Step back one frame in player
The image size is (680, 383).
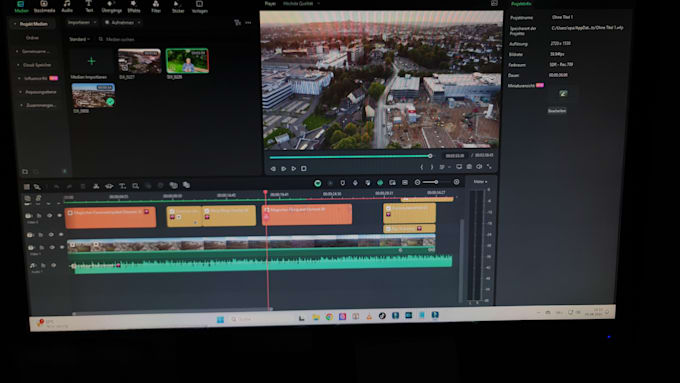coord(273,169)
